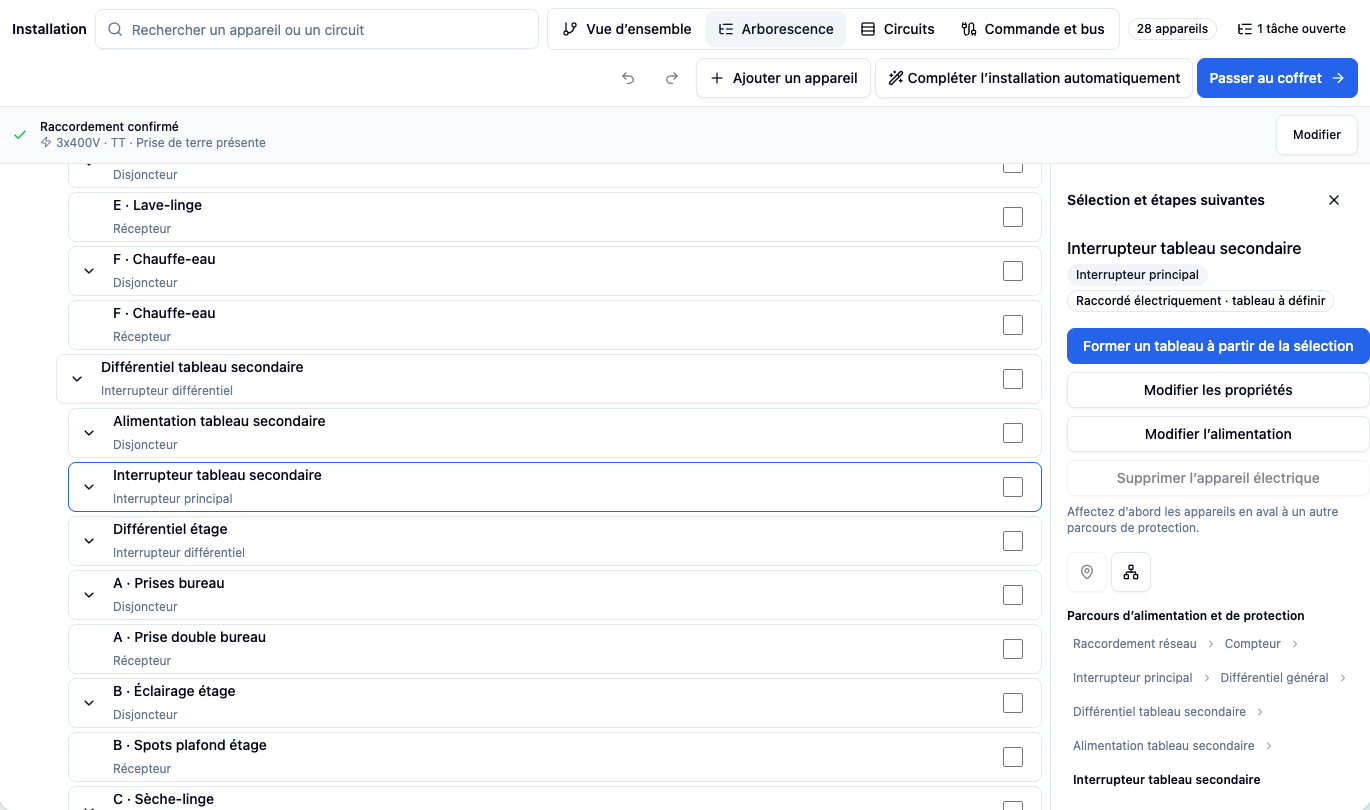This screenshot has height=810, width=1370.
Task: Check the box for Différentiel étage
Action: (1013, 541)
